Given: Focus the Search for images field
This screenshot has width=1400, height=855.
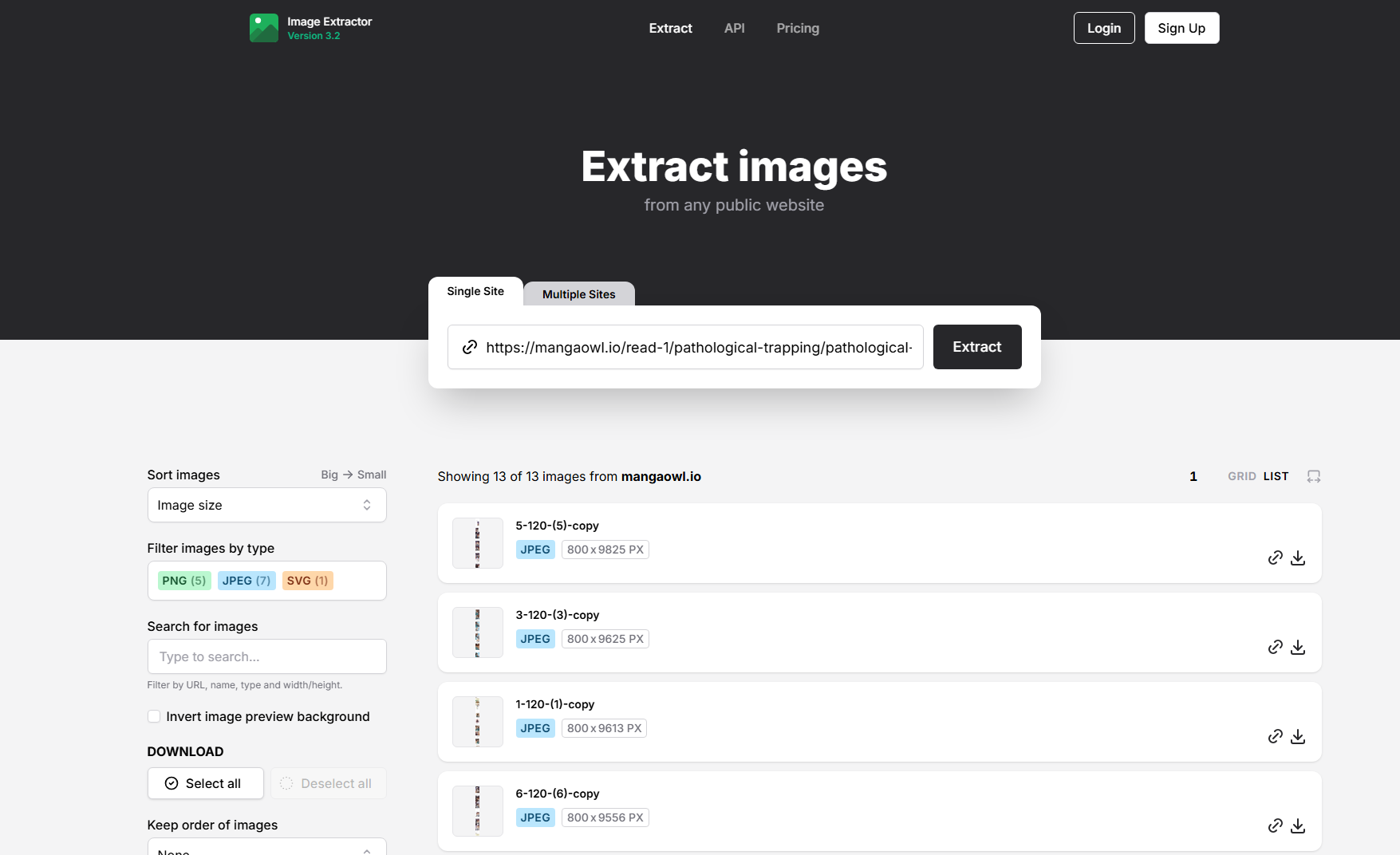Looking at the screenshot, I should [x=266, y=656].
